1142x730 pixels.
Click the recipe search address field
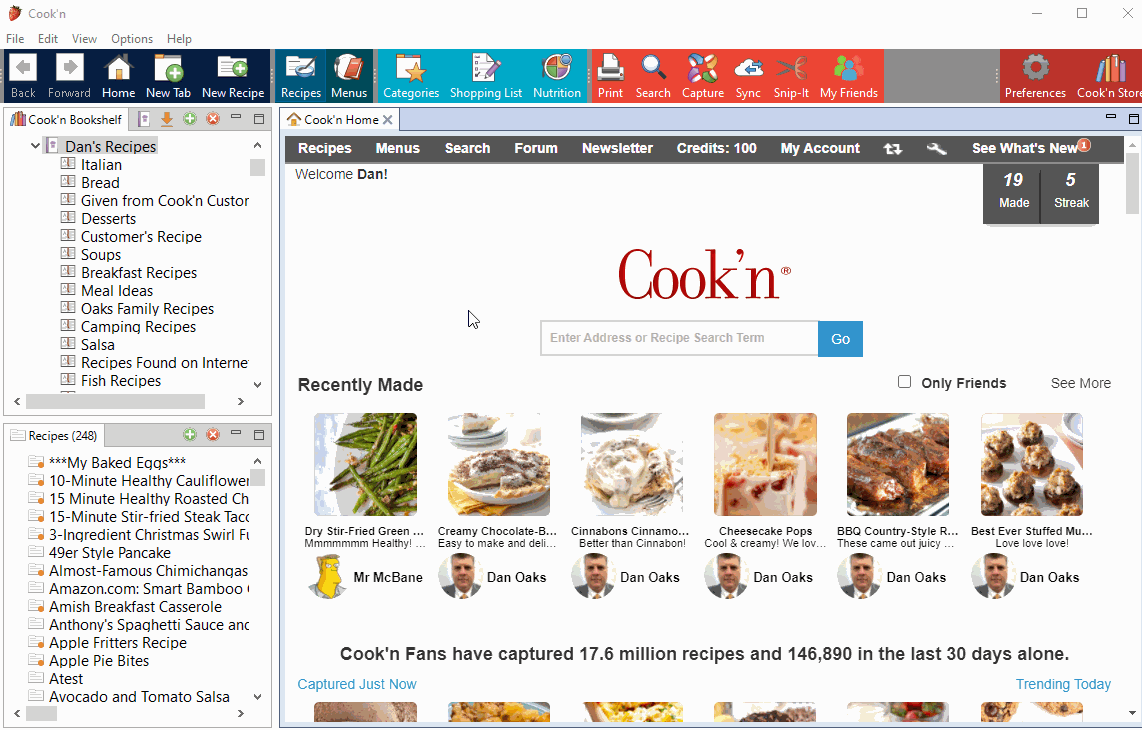[679, 338]
